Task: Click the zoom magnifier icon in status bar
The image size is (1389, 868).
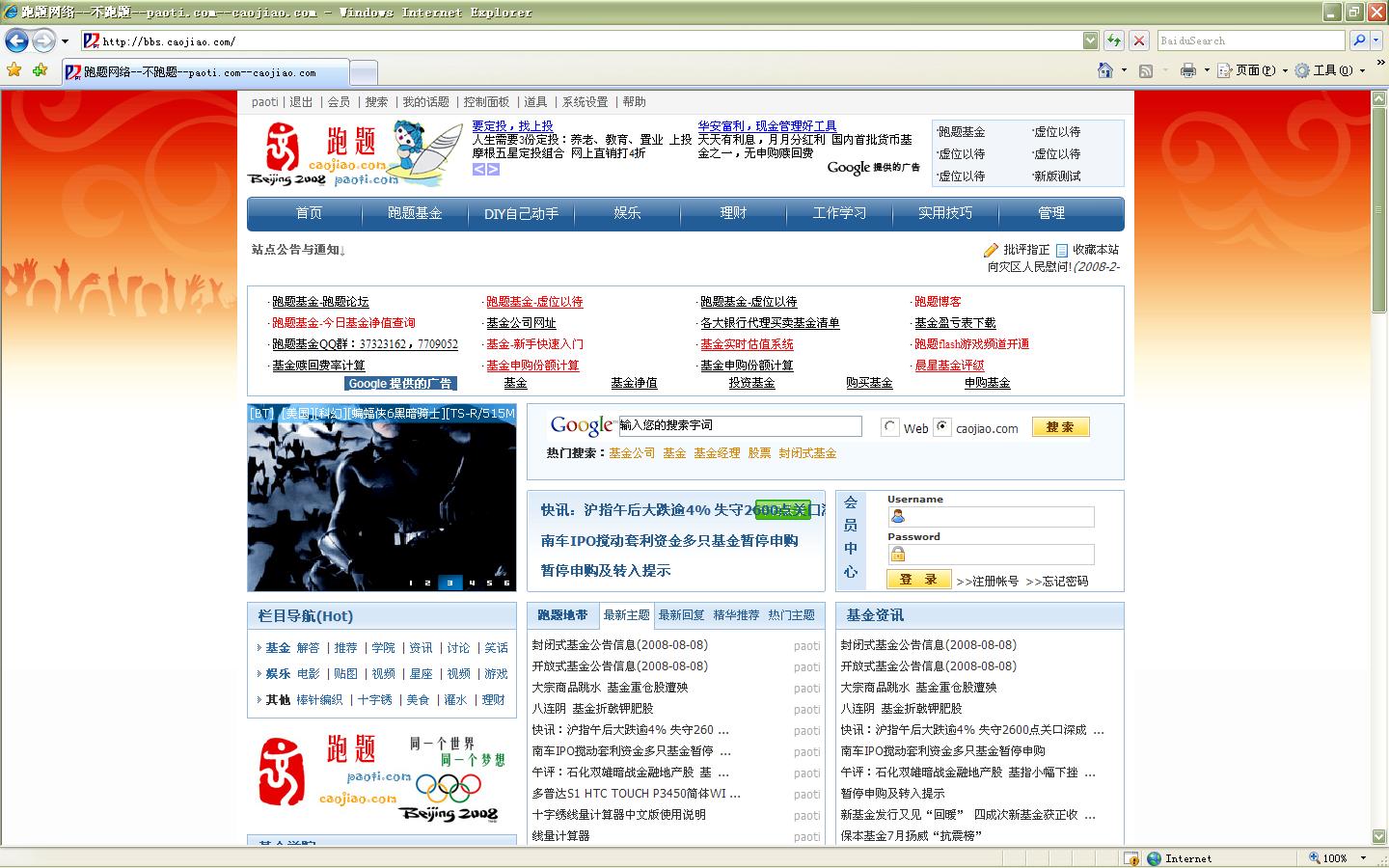Action: coord(1315,858)
